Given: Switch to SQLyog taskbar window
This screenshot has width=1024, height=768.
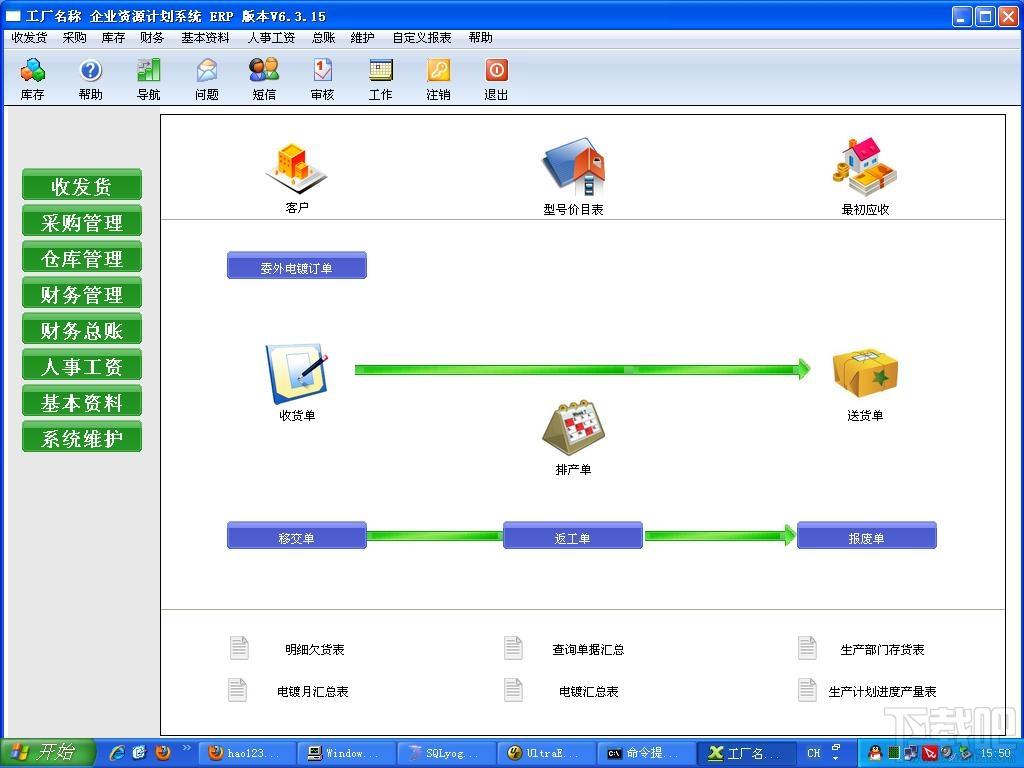Looking at the screenshot, I should point(445,753).
